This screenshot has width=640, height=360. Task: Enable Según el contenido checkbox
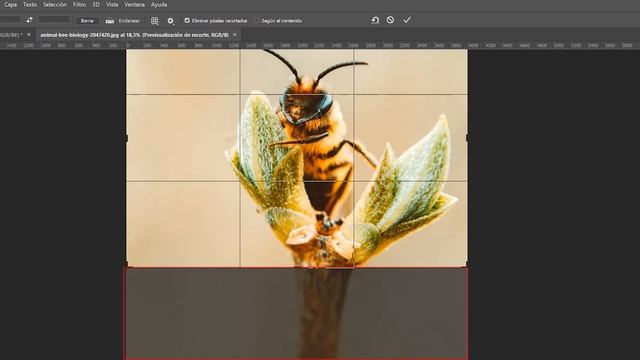point(256,20)
